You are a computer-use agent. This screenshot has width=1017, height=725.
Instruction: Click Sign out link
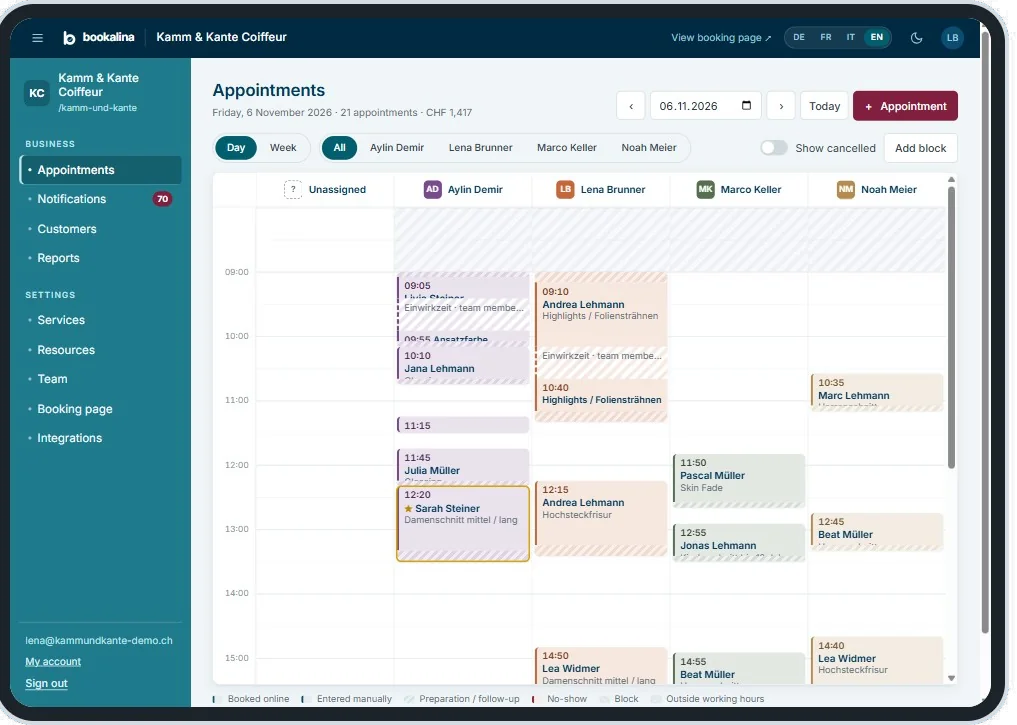tap(47, 683)
